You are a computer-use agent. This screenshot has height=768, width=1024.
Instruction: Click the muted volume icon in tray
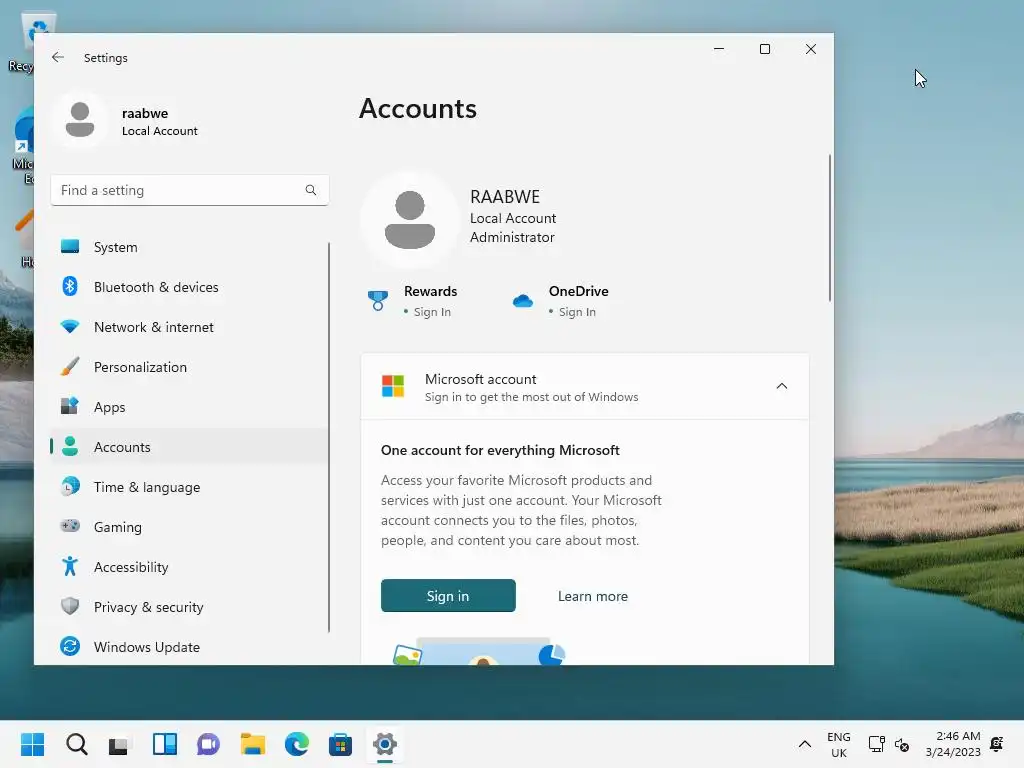point(902,744)
